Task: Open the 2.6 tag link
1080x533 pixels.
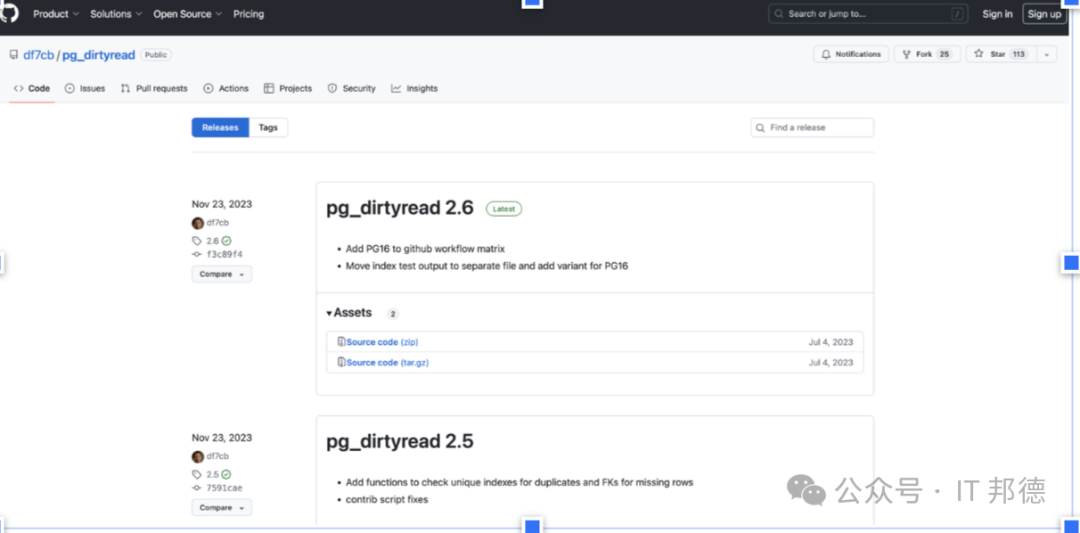Action: [x=212, y=241]
